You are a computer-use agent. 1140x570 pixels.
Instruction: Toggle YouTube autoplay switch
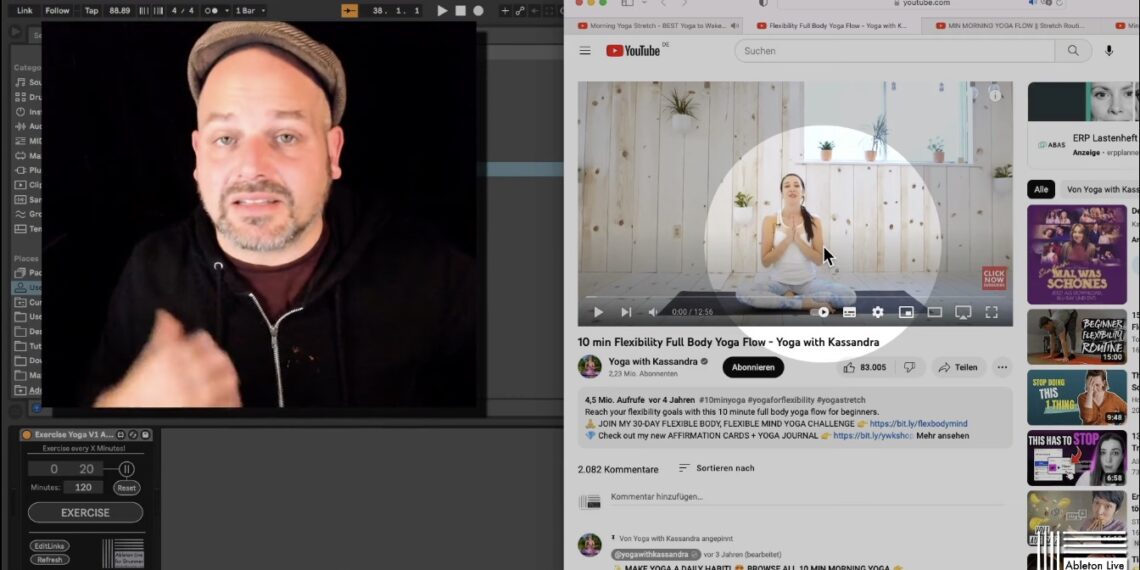[x=821, y=312]
